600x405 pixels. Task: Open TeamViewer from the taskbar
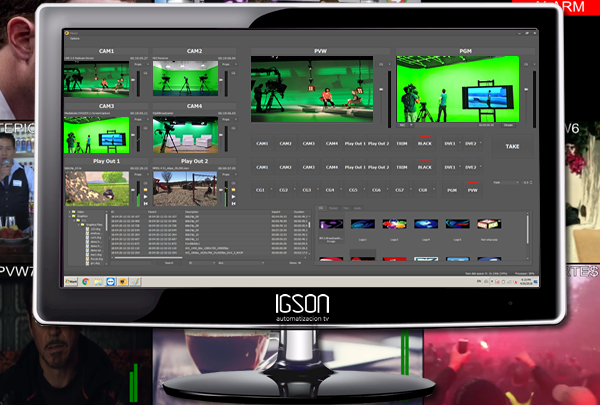coord(111,282)
